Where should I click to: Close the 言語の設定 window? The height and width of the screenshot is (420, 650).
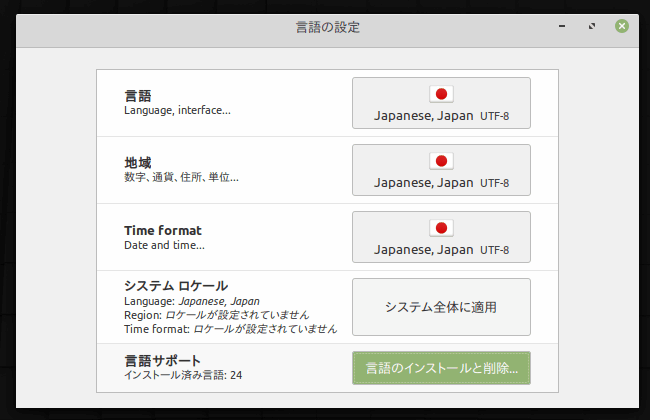[621, 26]
